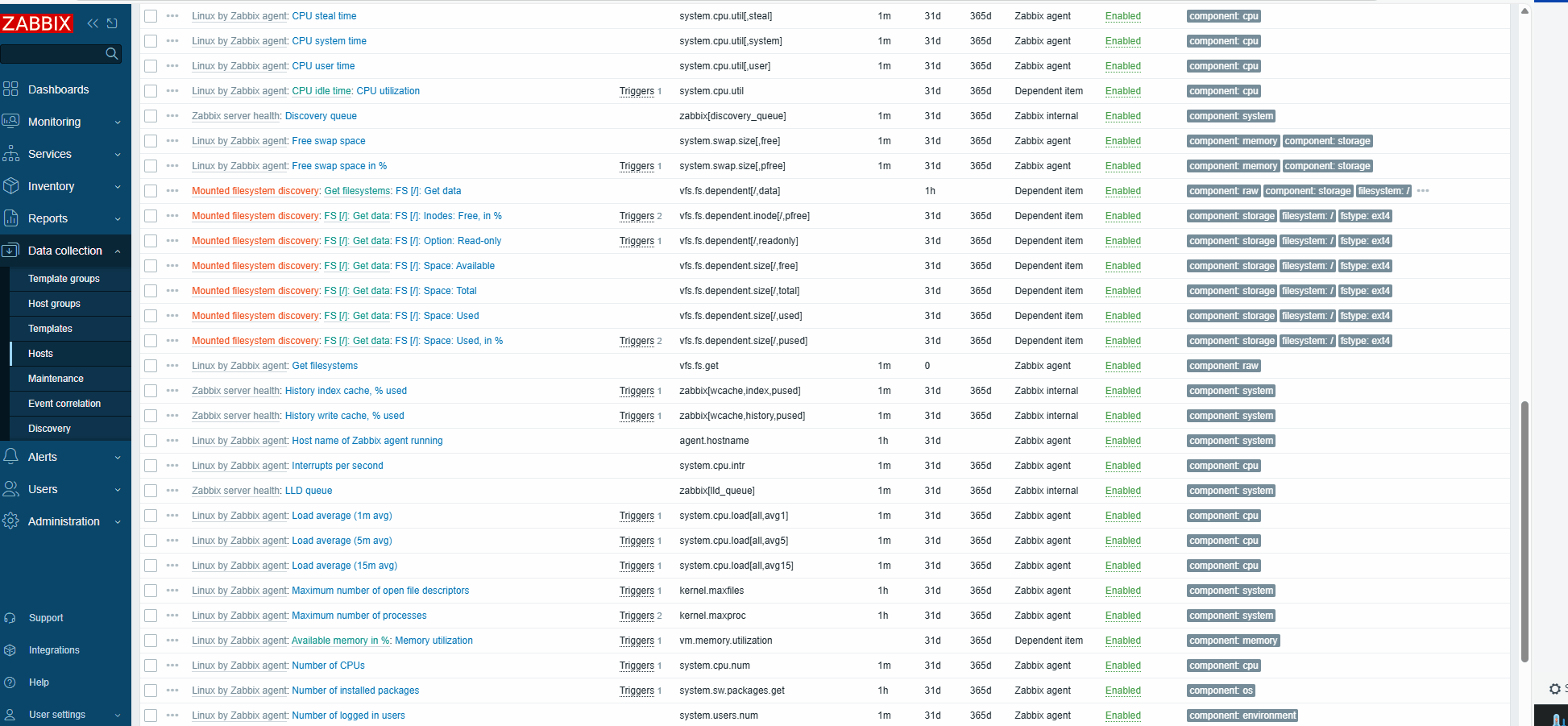Open the action menu dots for CPU steal time

pyautogui.click(x=172, y=16)
